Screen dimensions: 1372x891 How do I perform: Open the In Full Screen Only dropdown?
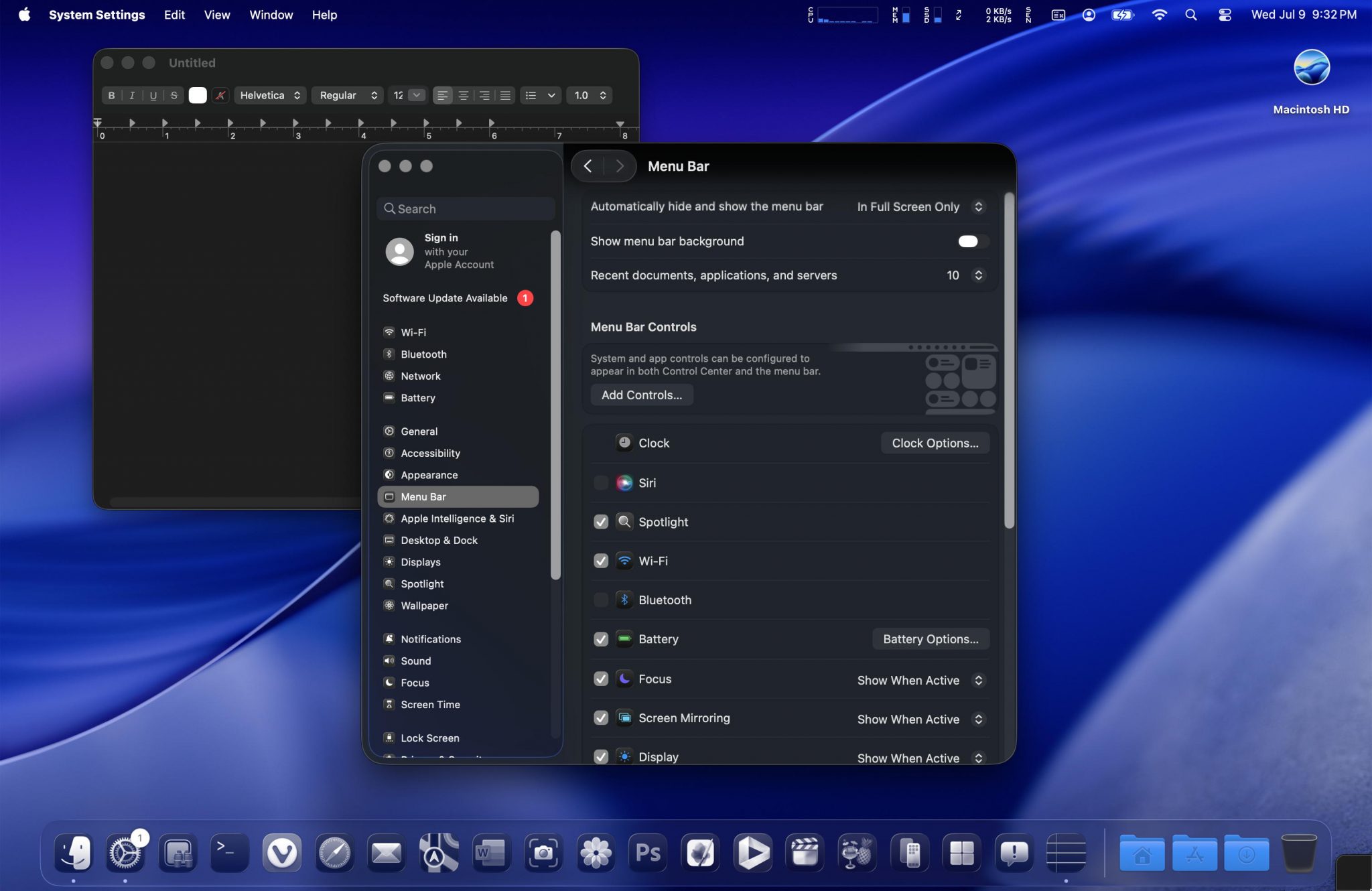click(919, 207)
